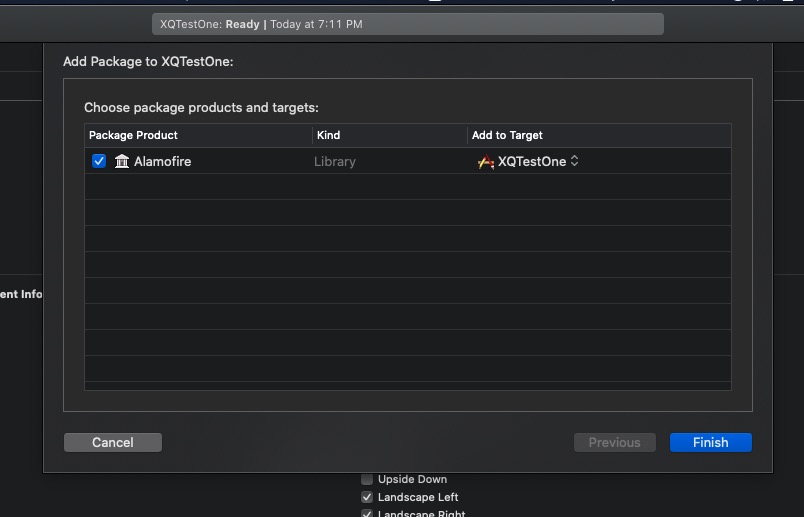This screenshot has width=804, height=517.
Task: Click the 'Choose package products and targets:' label
Action: click(x=202, y=108)
